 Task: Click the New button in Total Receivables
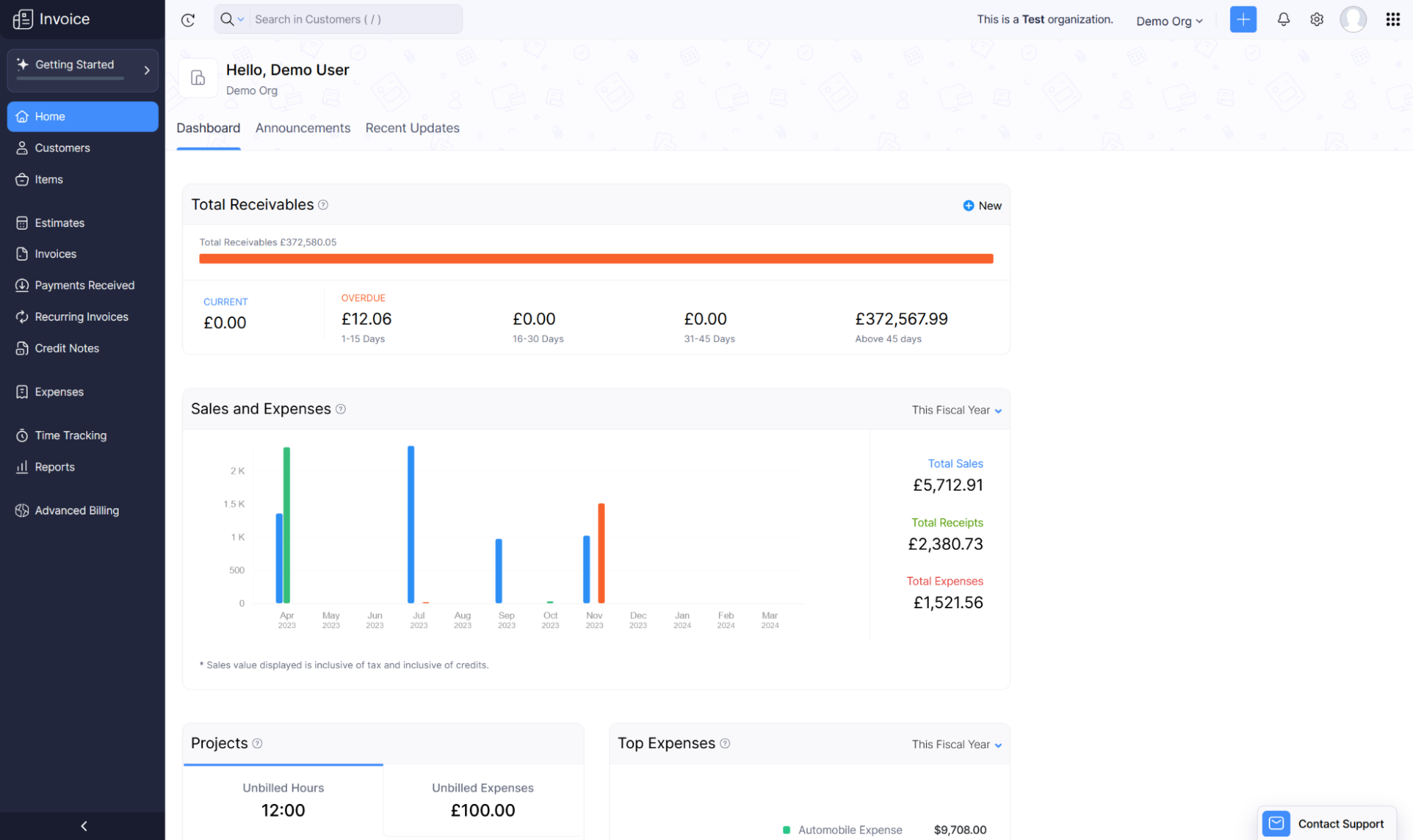(x=982, y=206)
